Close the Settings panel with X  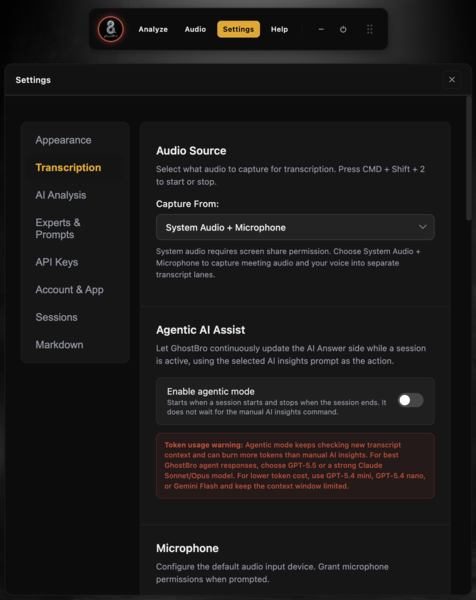tap(452, 80)
